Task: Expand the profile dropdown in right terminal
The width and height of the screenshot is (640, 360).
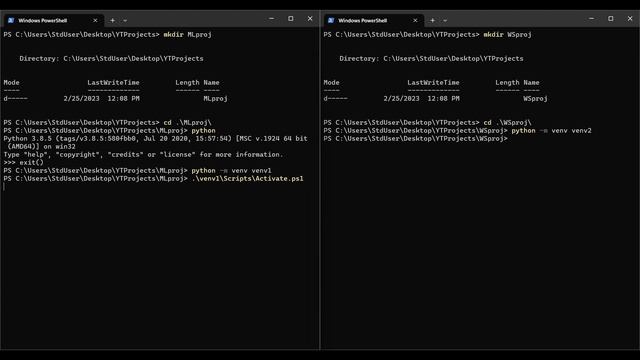Action: [x=445, y=20]
